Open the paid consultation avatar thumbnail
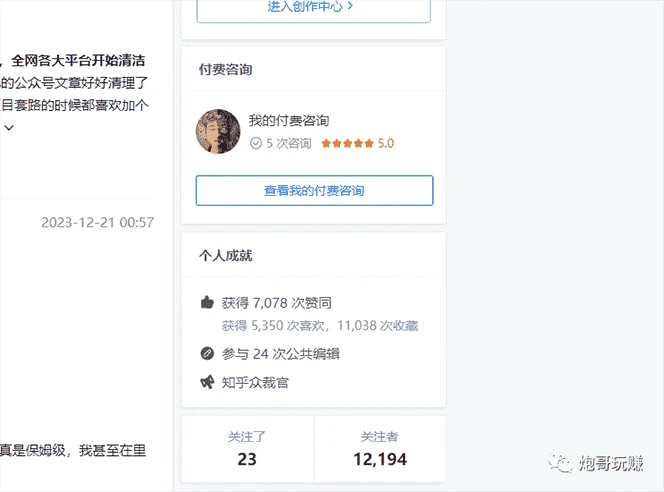Image resolution: width=664 pixels, height=492 pixels. coord(218,132)
